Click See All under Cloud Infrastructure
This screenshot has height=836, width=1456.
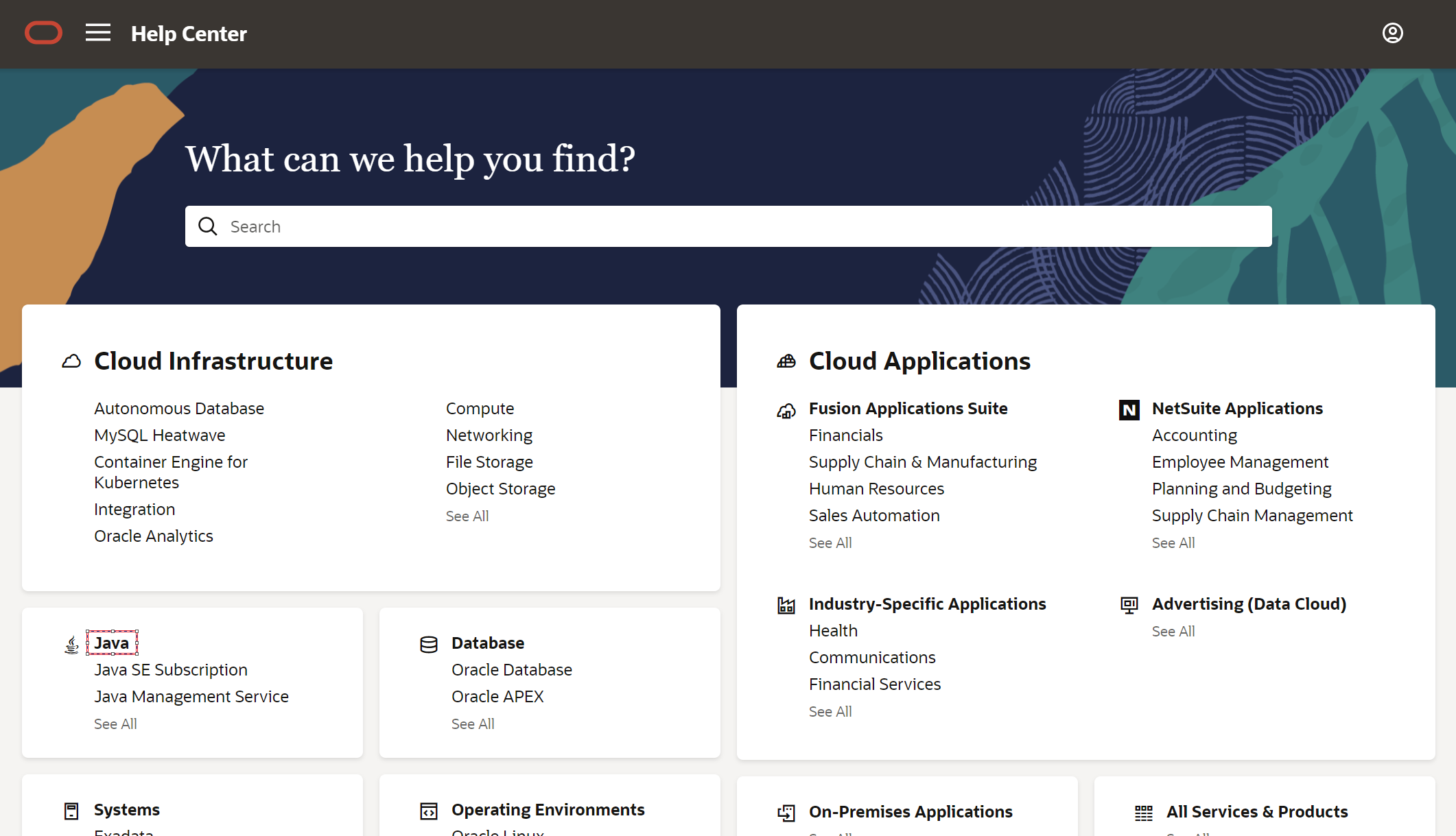pyautogui.click(x=467, y=516)
